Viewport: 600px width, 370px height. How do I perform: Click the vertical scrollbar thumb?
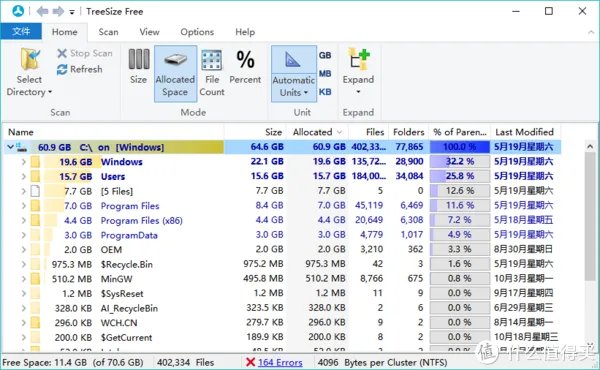590,217
